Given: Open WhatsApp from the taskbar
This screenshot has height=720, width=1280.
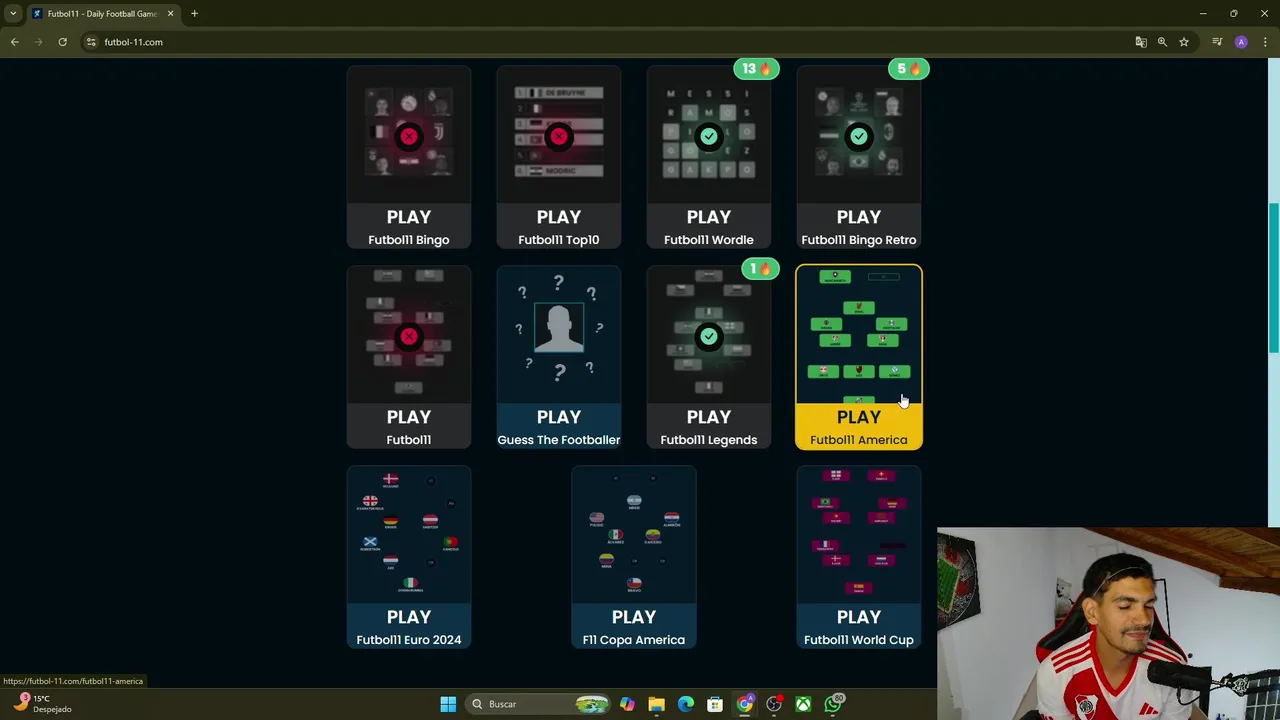Looking at the screenshot, I should point(833,704).
